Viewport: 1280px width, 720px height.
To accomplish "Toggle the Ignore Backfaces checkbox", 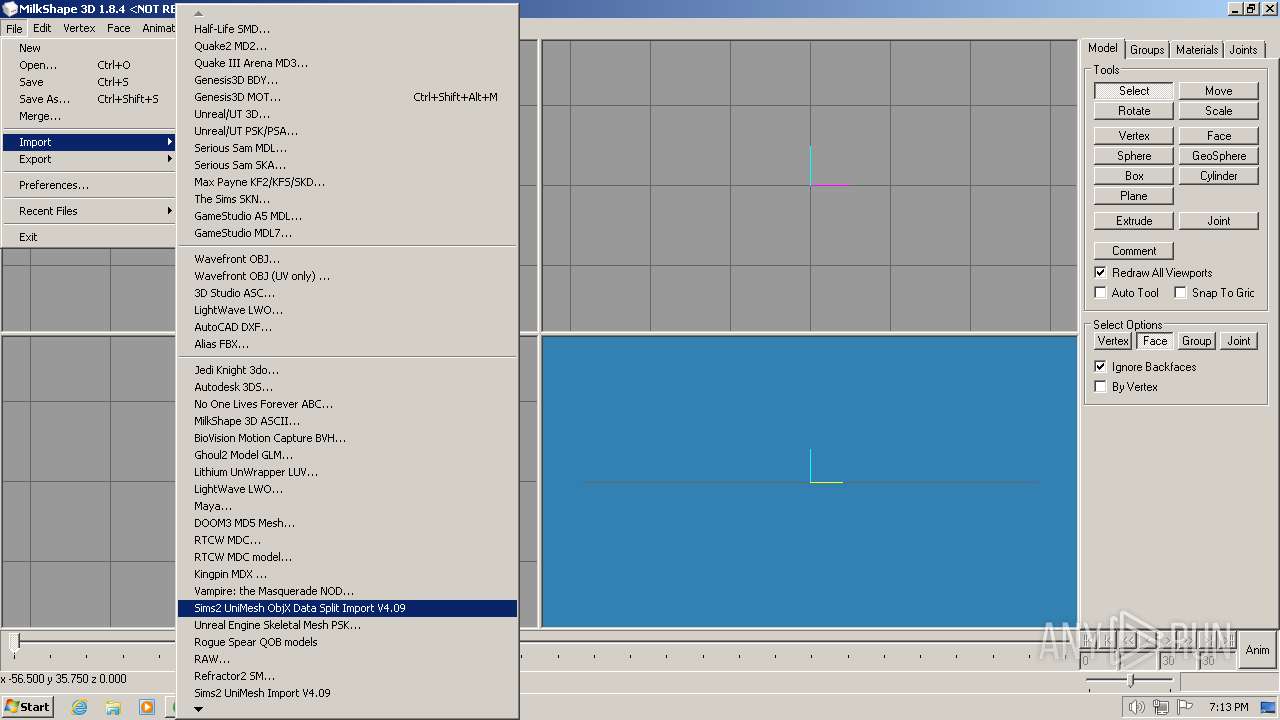I will (x=1101, y=367).
